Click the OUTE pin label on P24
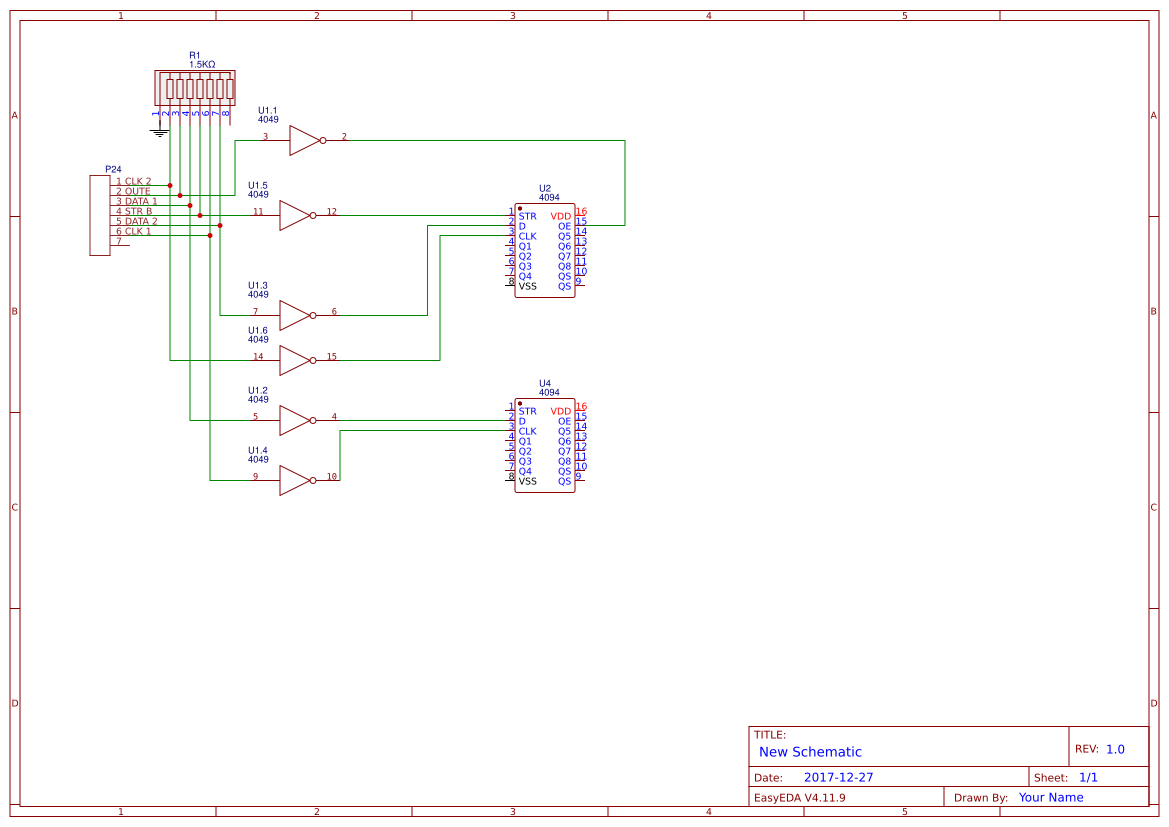This screenshot has height=827, width=1169. 132,190
